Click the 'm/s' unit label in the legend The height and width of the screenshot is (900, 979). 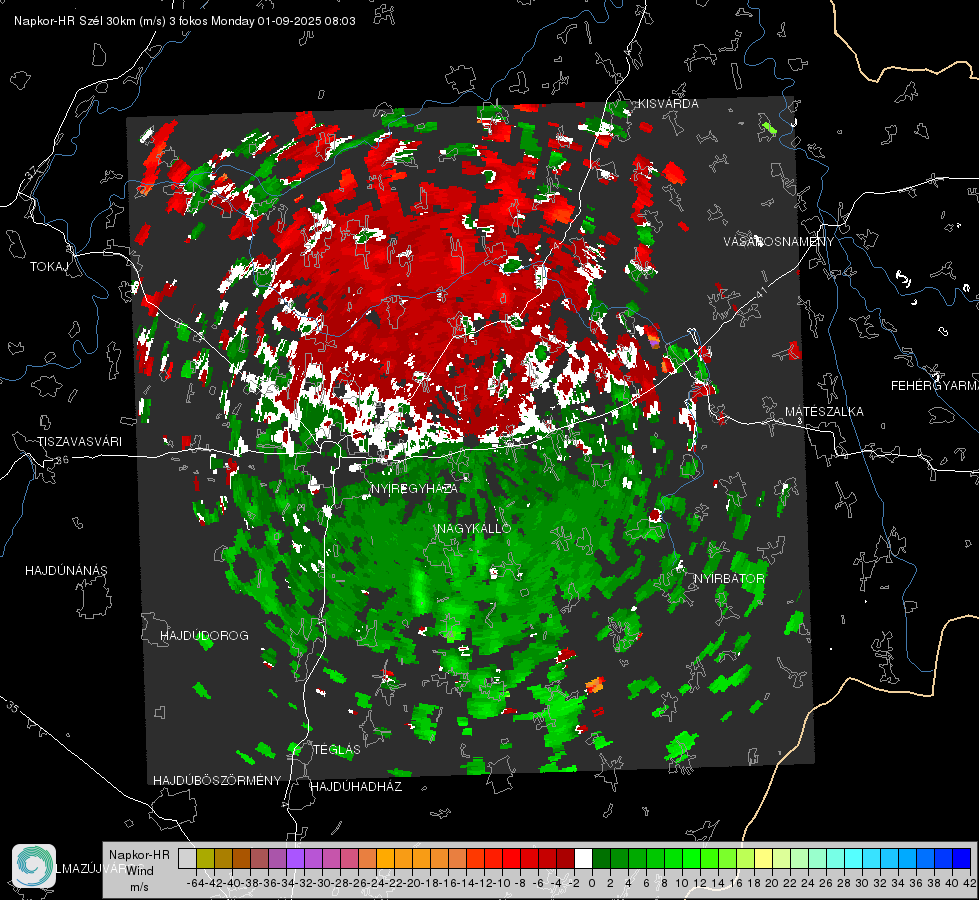pyautogui.click(x=139, y=887)
